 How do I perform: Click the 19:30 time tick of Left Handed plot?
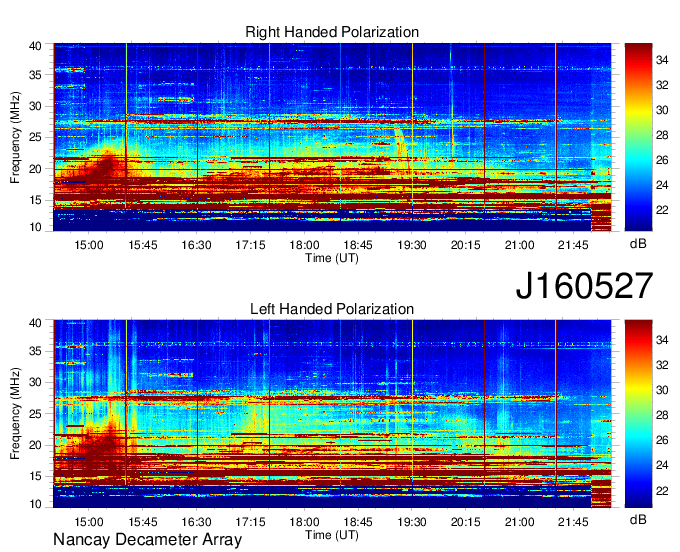(x=412, y=522)
